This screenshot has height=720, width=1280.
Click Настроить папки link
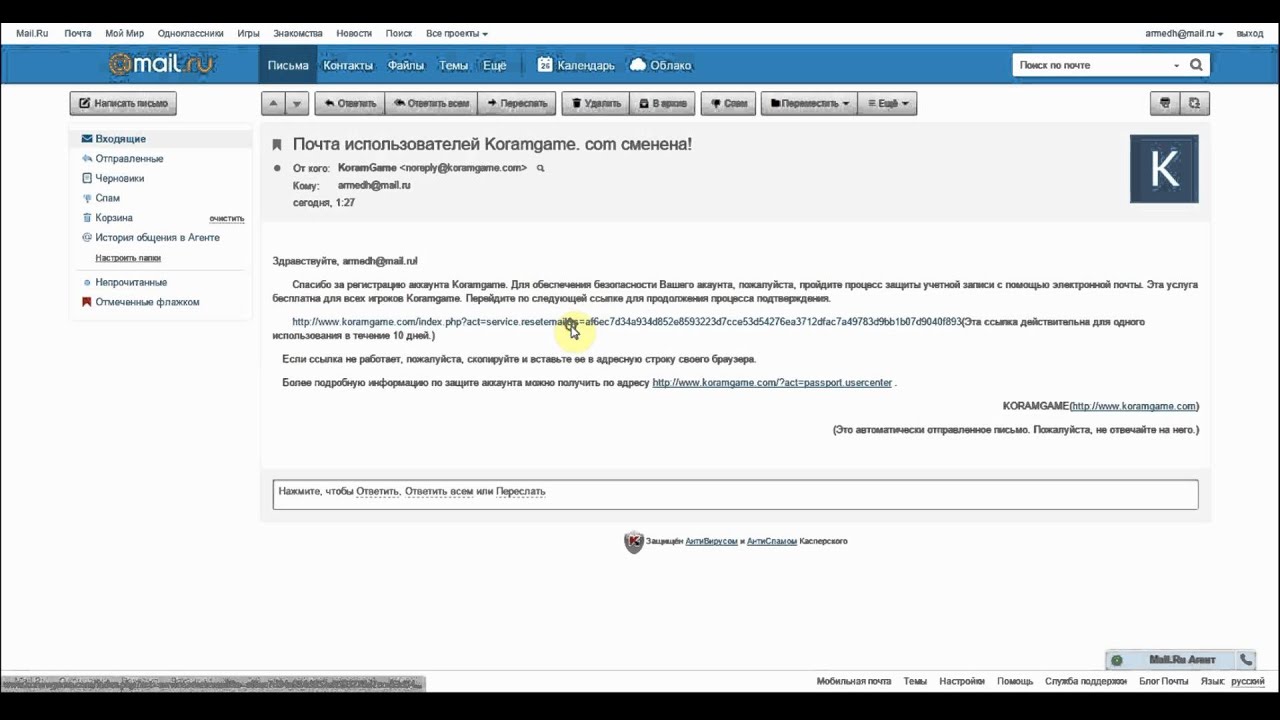[x=128, y=258]
